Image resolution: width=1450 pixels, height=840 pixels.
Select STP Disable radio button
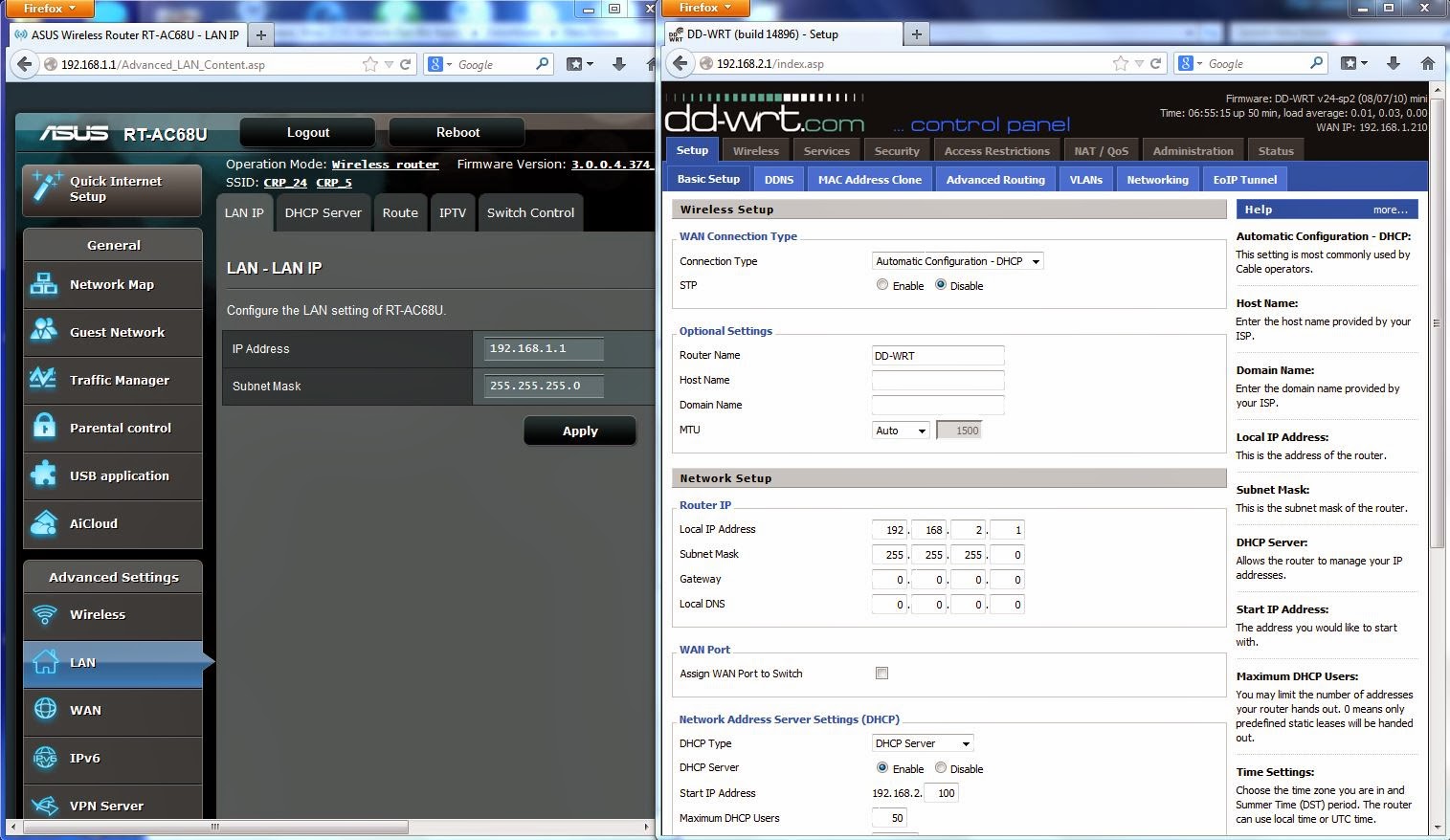pyautogui.click(x=941, y=285)
